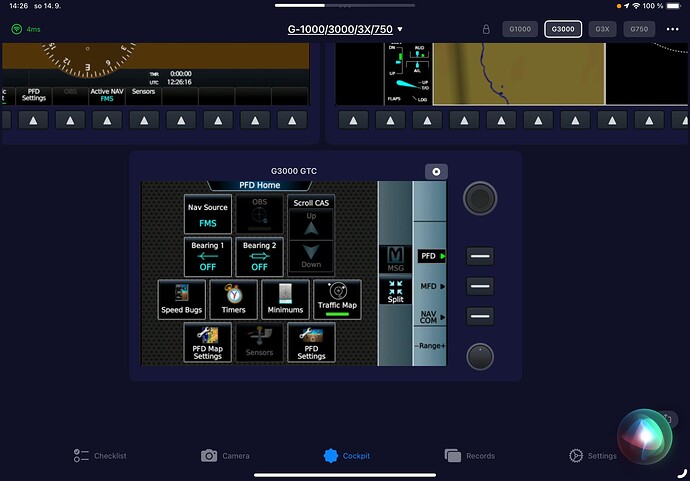Click the battery indicator
The height and width of the screenshot is (481, 690).
click(x=673, y=6)
